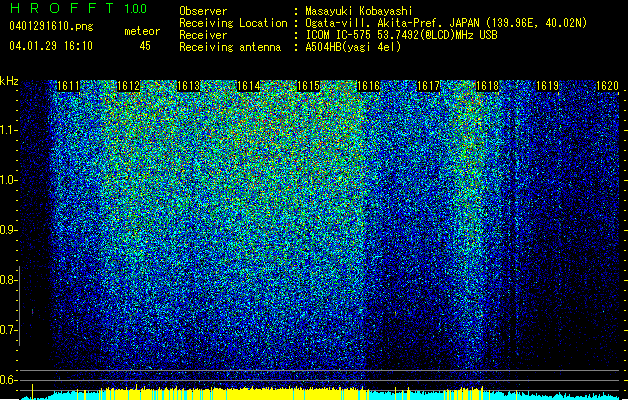Click the Receiver label

point(203,35)
